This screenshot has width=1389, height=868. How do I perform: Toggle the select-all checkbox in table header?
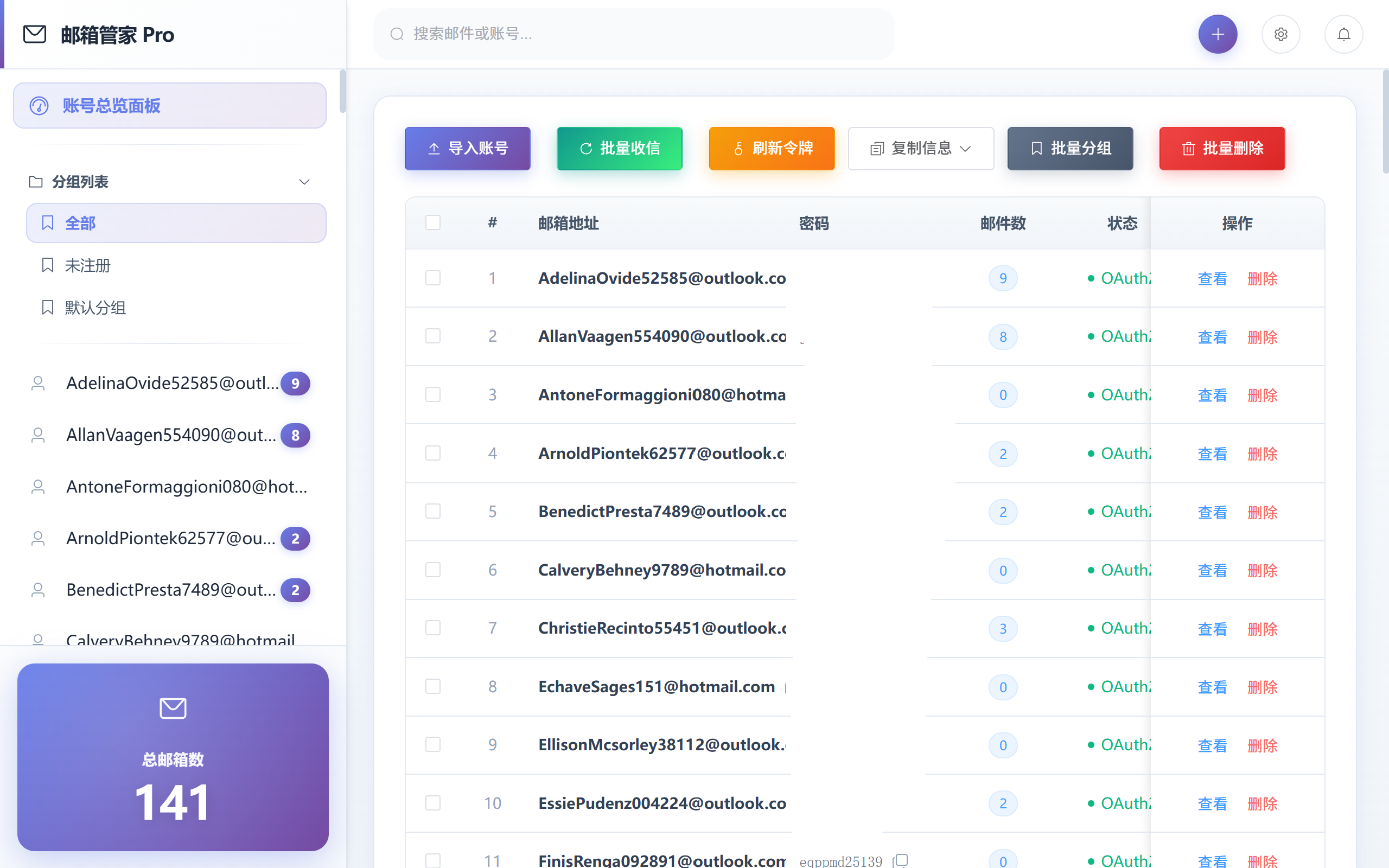(x=433, y=223)
